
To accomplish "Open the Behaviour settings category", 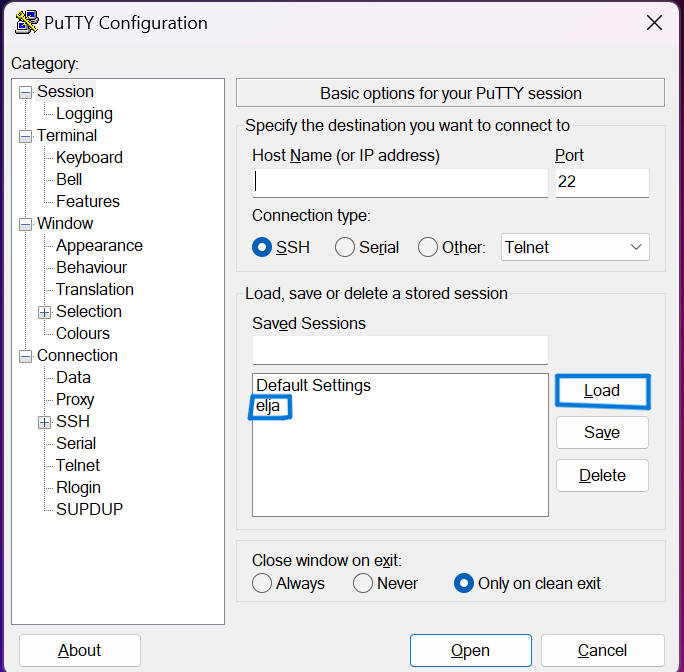I will (x=92, y=267).
